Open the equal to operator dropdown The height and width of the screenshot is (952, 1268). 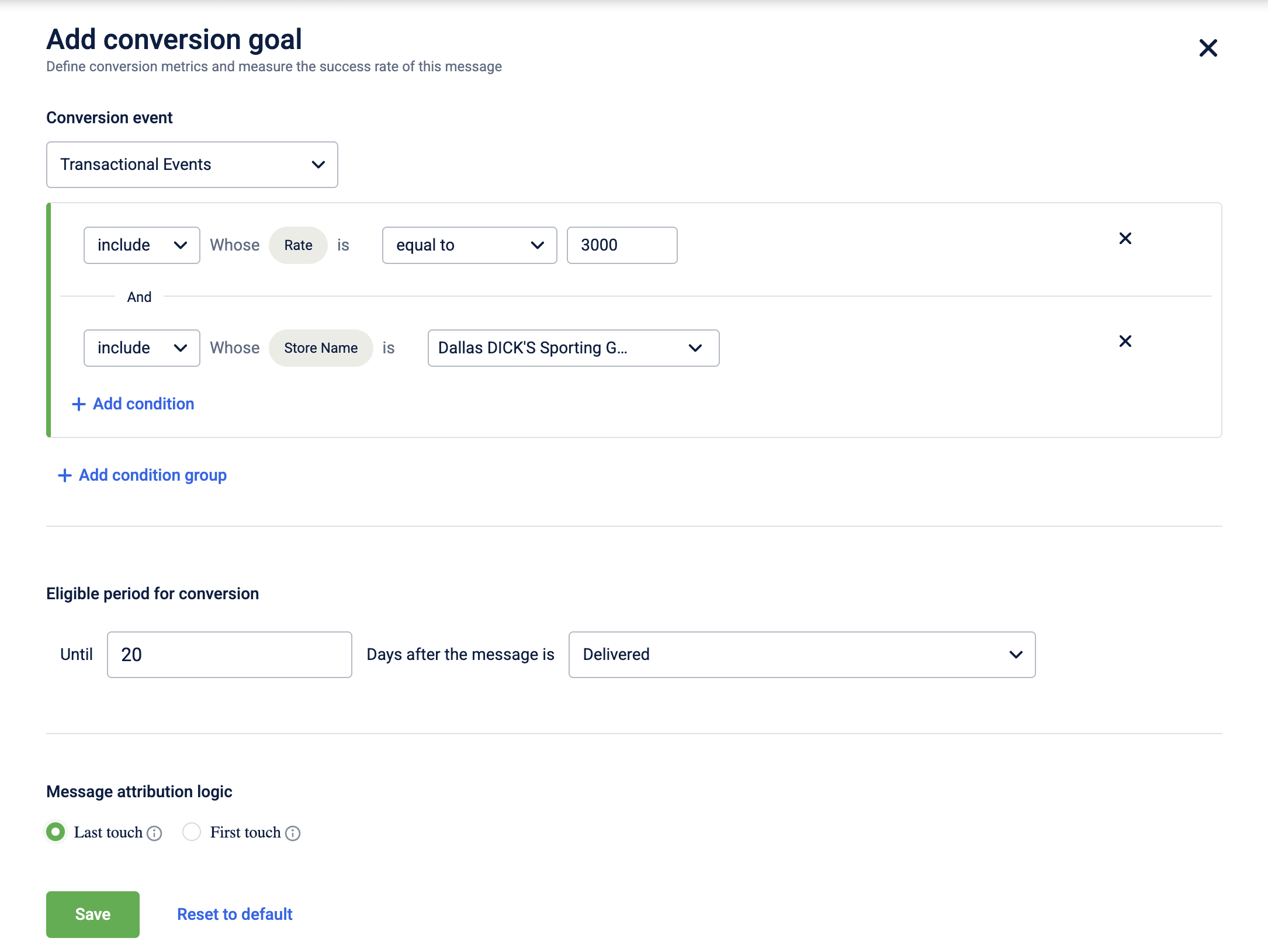(469, 245)
